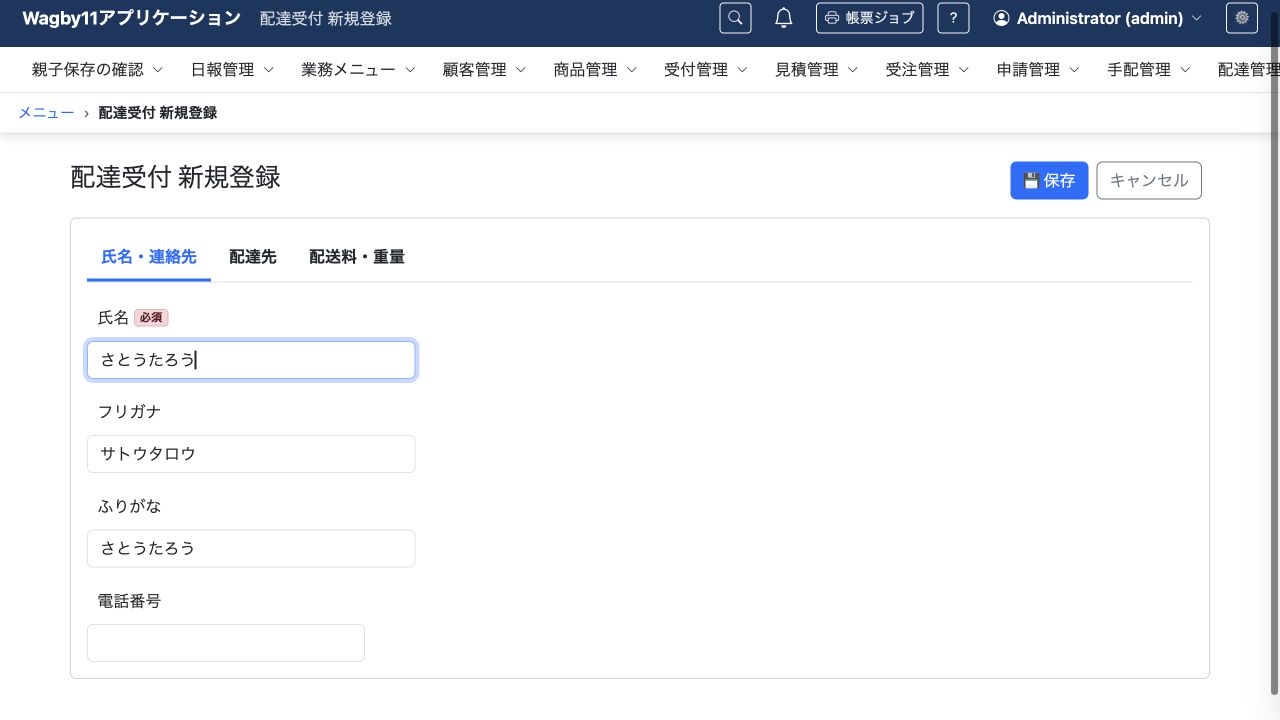Click the 保存 save button
This screenshot has height=720, width=1280.
(x=1049, y=181)
